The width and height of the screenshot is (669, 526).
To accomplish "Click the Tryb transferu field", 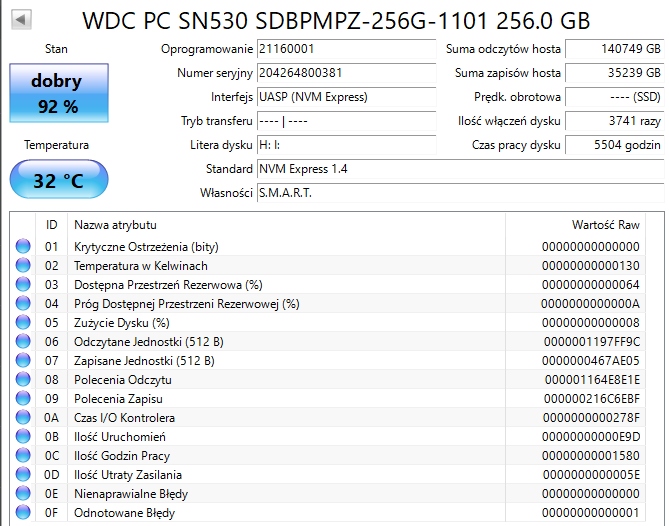I will point(346,121).
